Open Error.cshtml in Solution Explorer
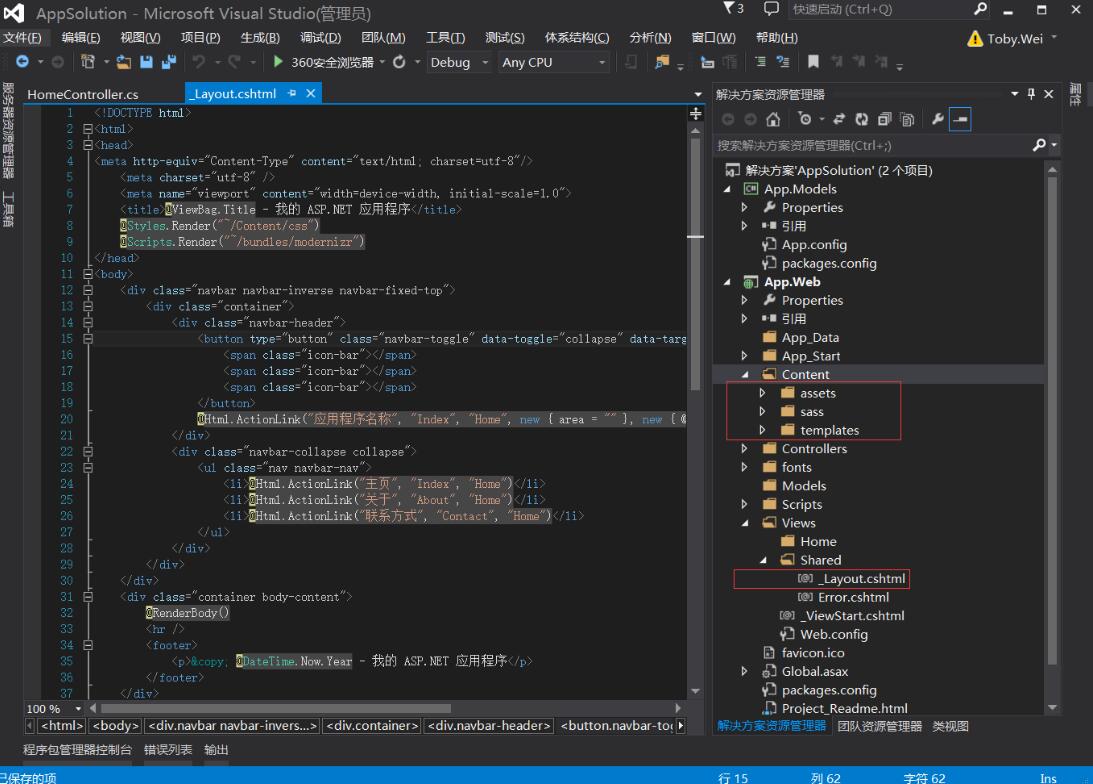Screen dimensions: 1093x784 [x=853, y=597]
